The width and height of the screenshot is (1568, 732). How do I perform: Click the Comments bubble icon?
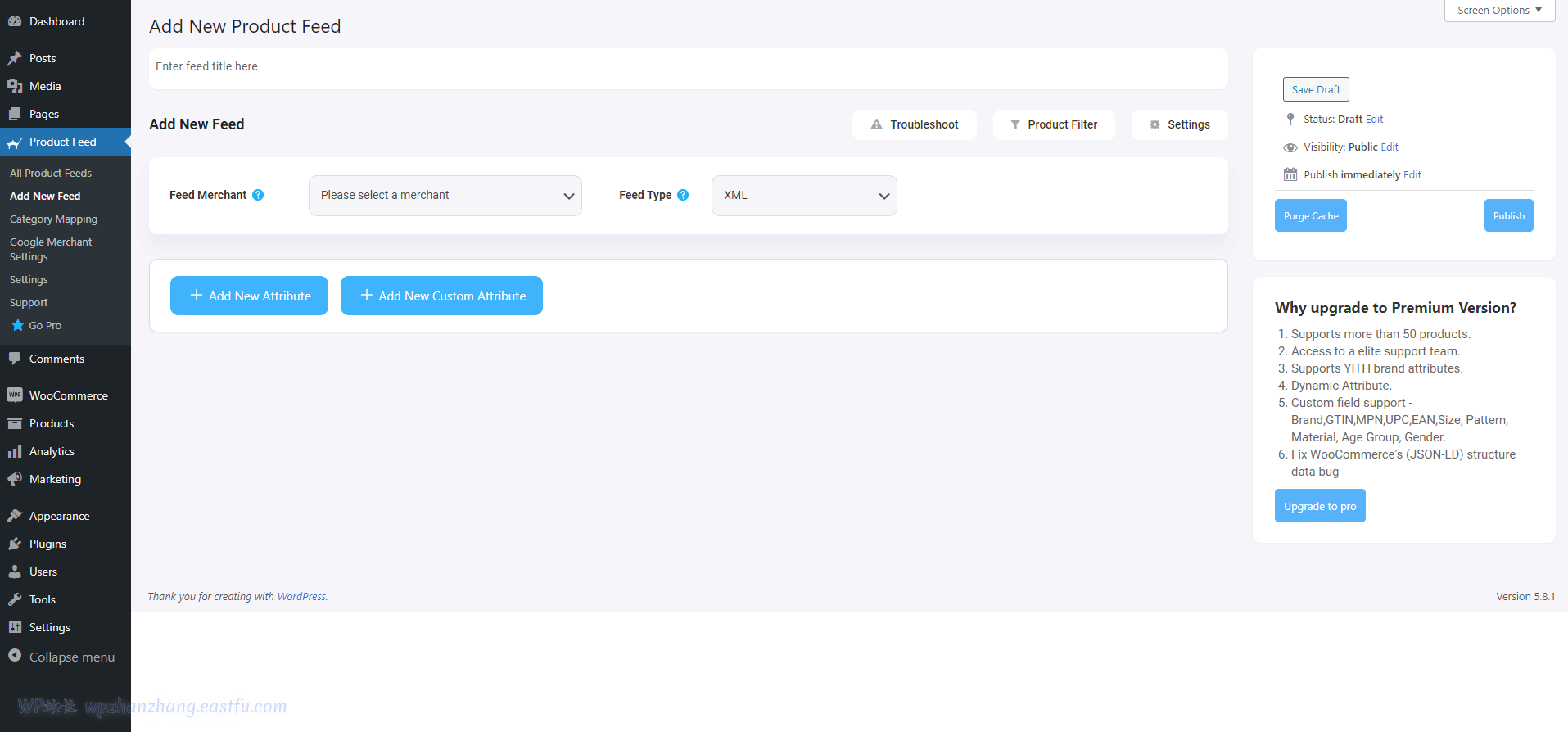coord(15,359)
